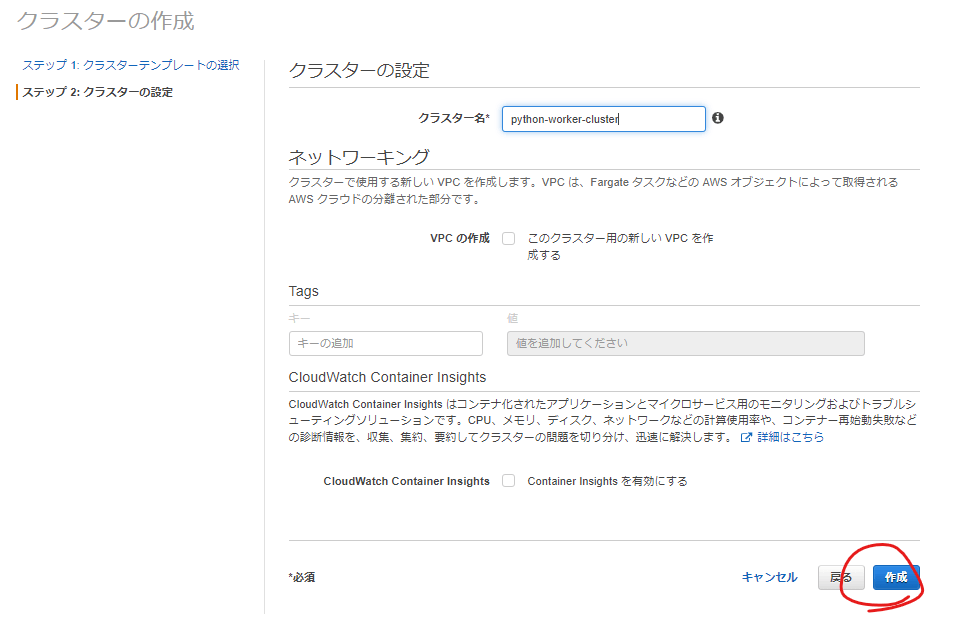Click the ネットワーキング section heading
Viewport: 979px width, 619px height.
click(x=359, y=157)
